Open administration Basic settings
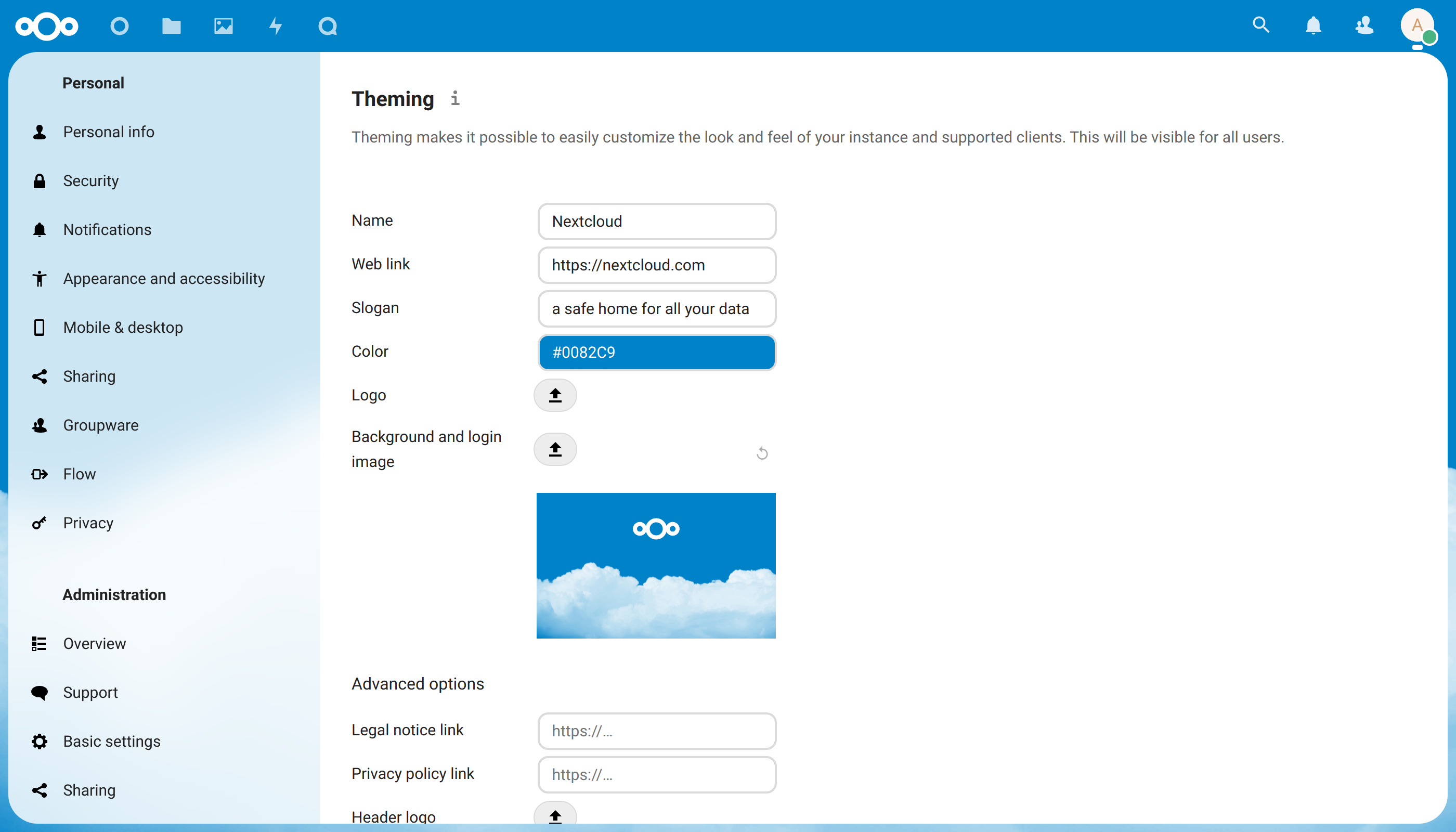The height and width of the screenshot is (832, 1456). [111, 741]
